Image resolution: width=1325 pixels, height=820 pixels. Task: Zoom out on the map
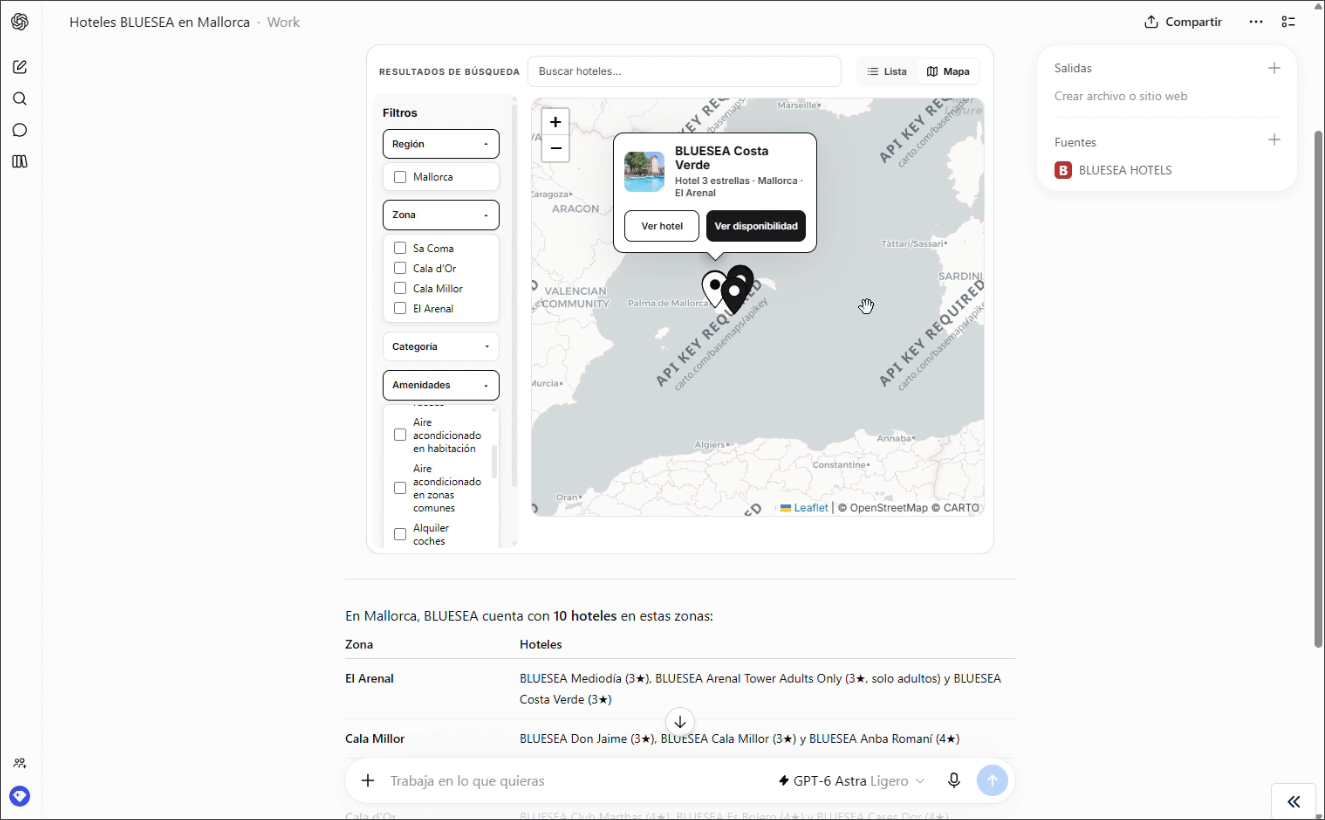click(x=555, y=149)
